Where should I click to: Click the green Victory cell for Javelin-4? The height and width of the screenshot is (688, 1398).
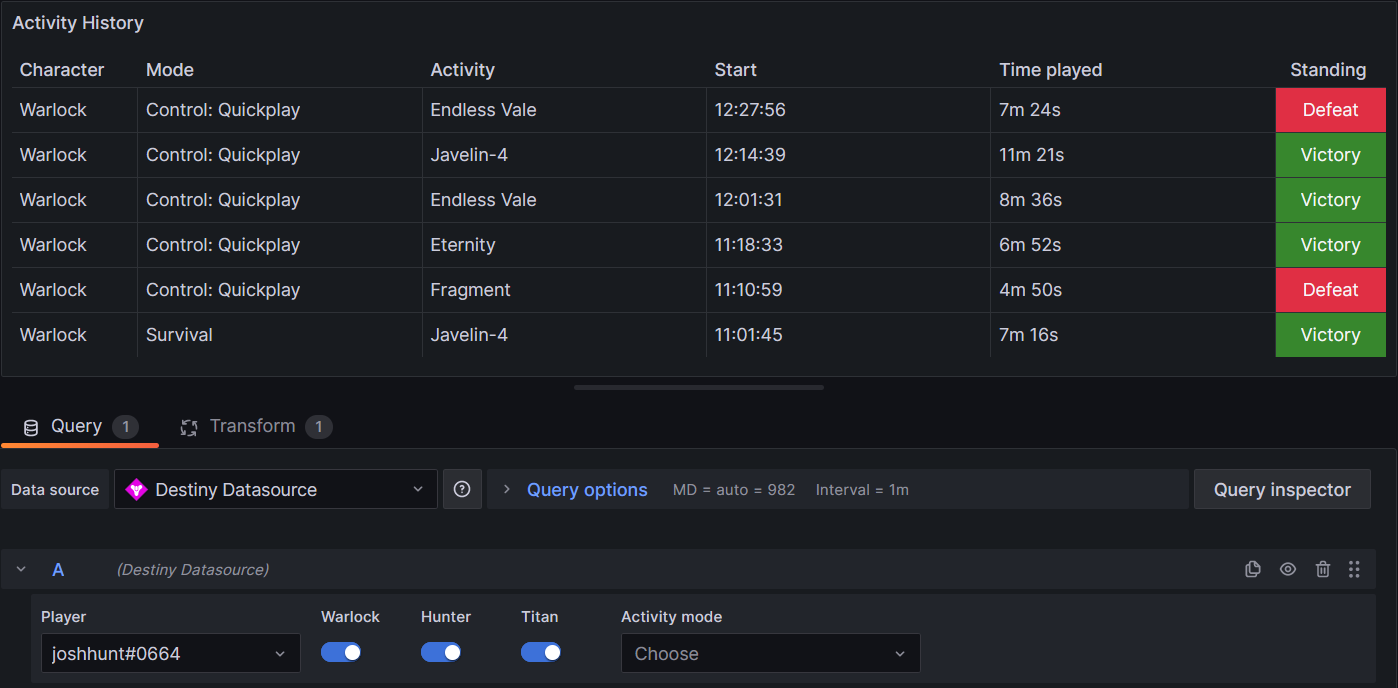[x=1330, y=155]
